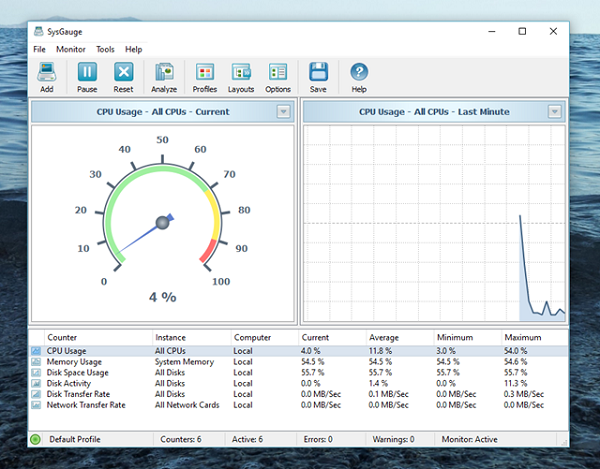The image size is (600, 469).
Task: Expand the CPU Usage Current gauge dropdown
Action: click(x=283, y=112)
